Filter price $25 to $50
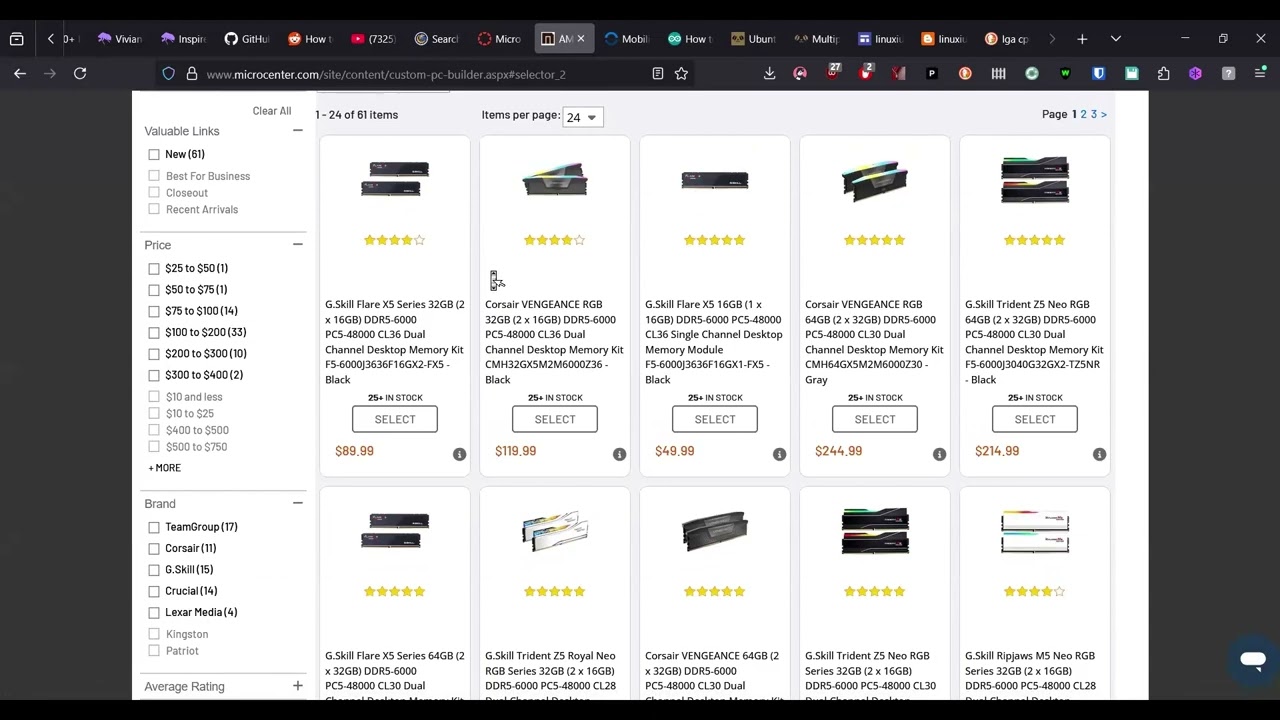Viewport: 1280px width, 720px height. 154,268
